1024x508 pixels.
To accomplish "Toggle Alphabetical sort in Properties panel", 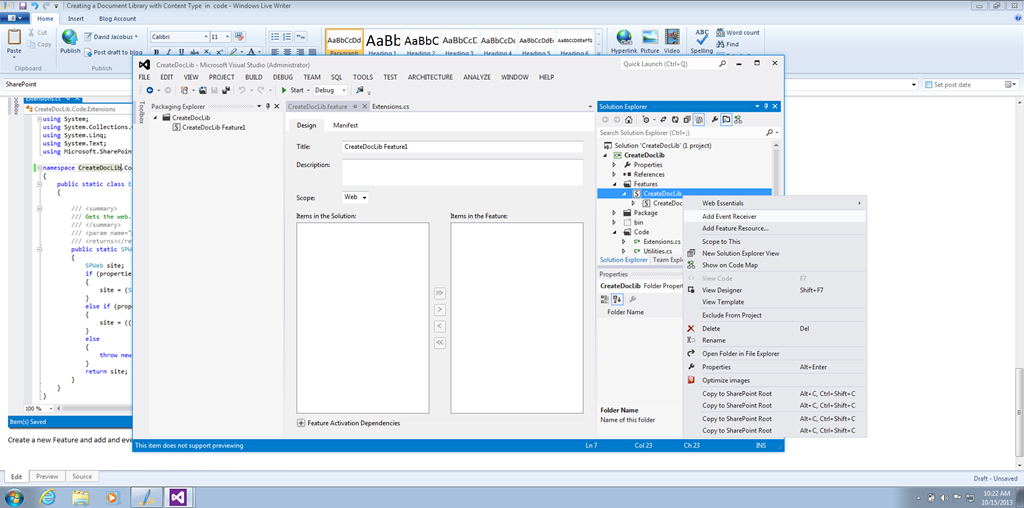I will coord(618,299).
